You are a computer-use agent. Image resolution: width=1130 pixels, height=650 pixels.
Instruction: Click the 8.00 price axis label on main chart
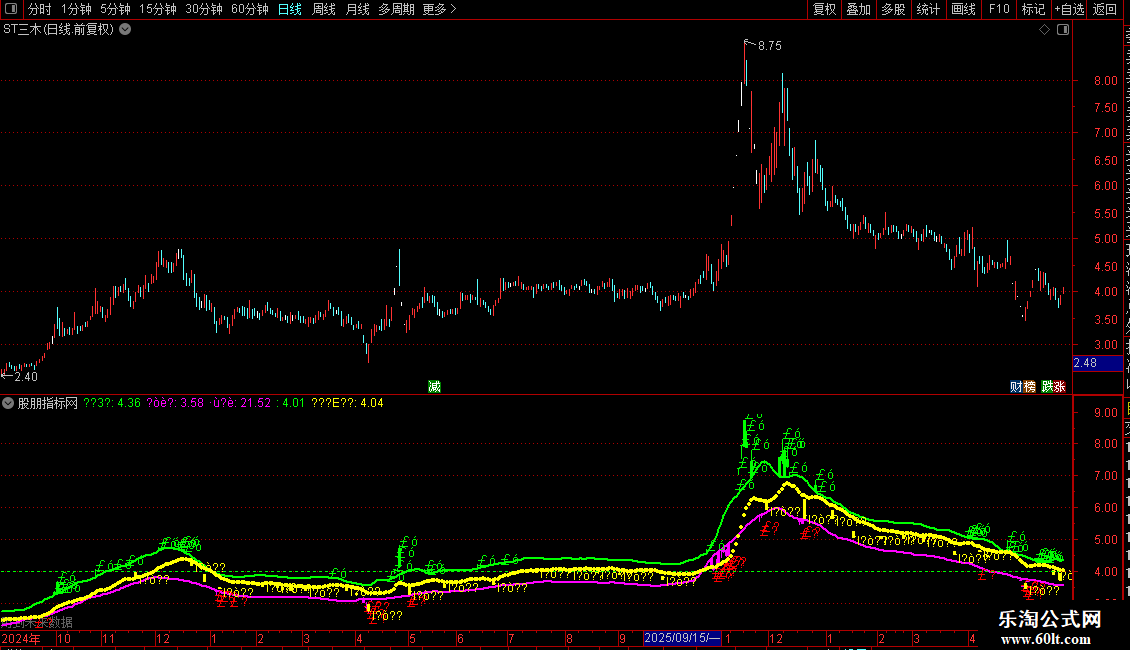(1106, 81)
